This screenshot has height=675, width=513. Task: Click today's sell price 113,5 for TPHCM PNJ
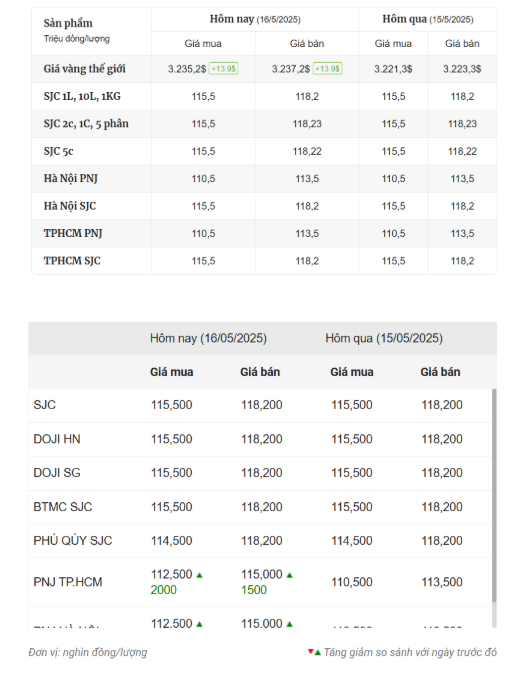point(307,234)
